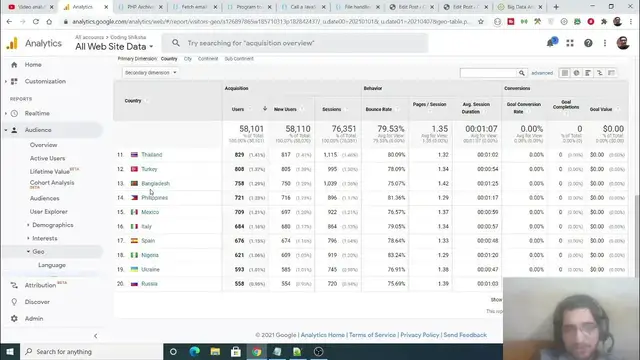This screenshot has width=640, height=360.
Task: Open the Analytics help question mark
Action: (x=588, y=43)
